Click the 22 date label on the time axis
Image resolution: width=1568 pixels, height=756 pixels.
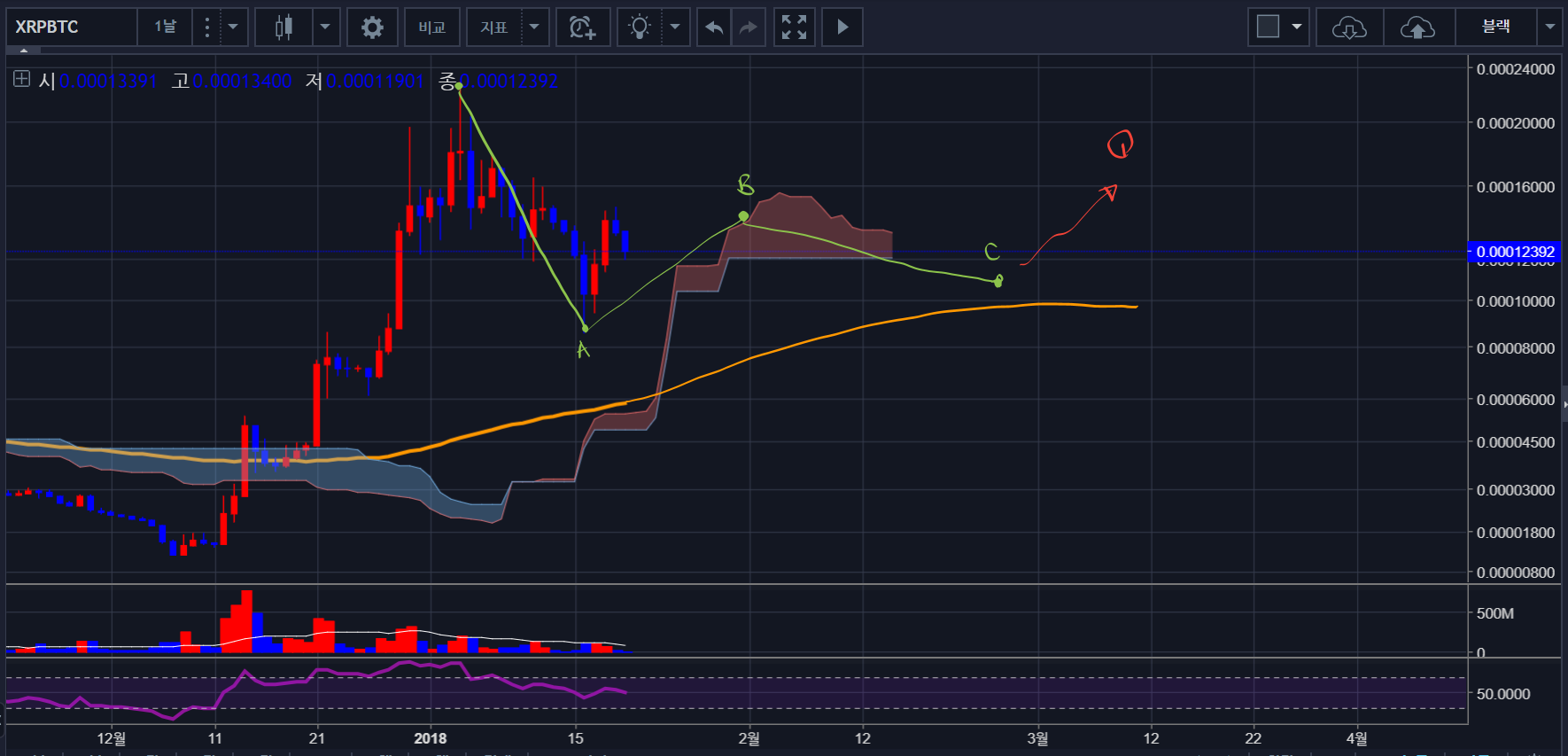1253,738
